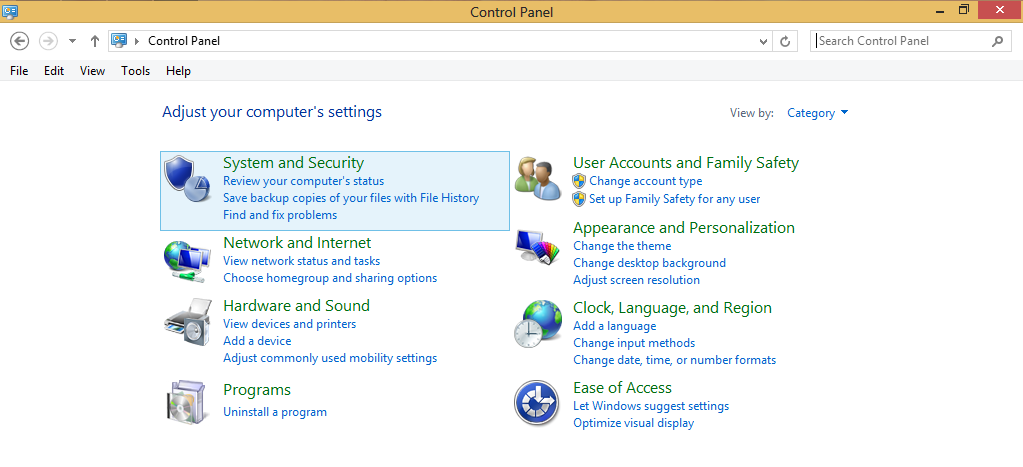Click Change desktop background
The width and height of the screenshot is (1023, 467).
click(649, 263)
